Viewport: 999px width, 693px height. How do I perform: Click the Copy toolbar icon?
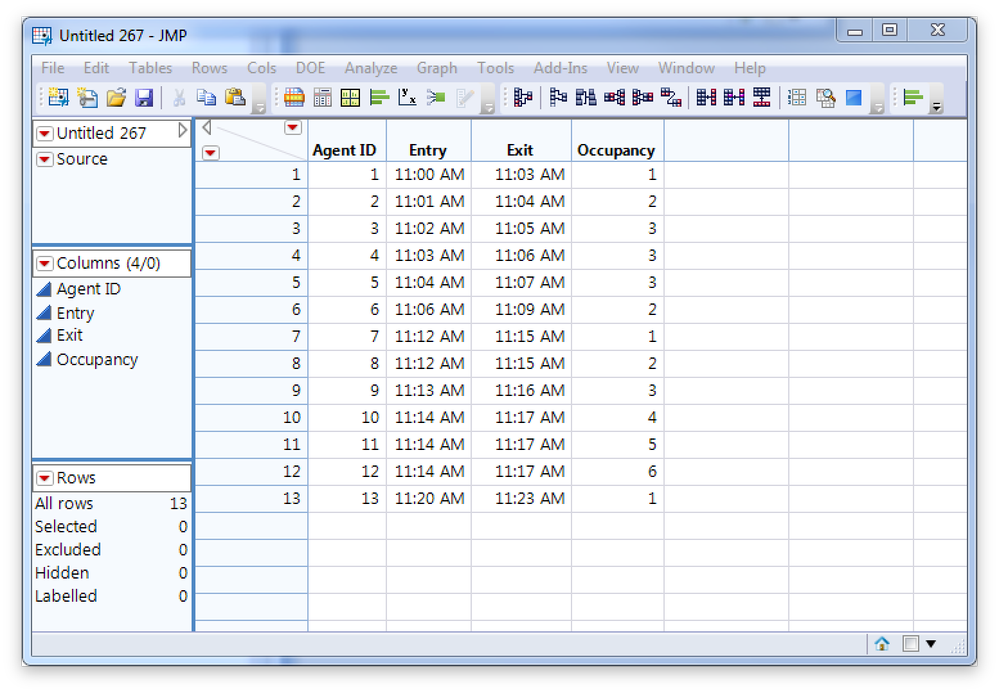pos(206,97)
